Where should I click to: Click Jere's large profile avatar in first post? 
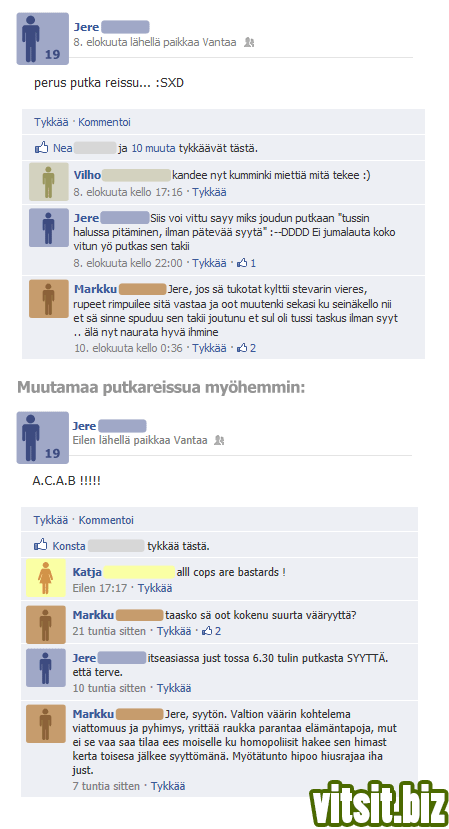(x=43, y=39)
